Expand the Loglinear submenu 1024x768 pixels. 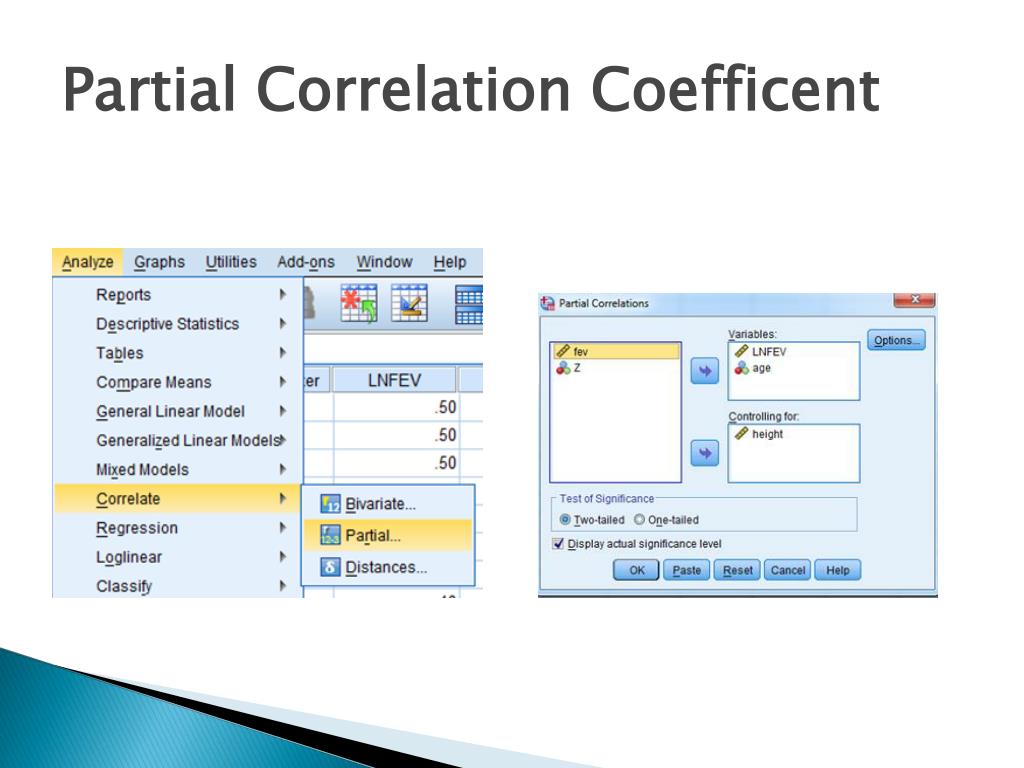point(178,557)
